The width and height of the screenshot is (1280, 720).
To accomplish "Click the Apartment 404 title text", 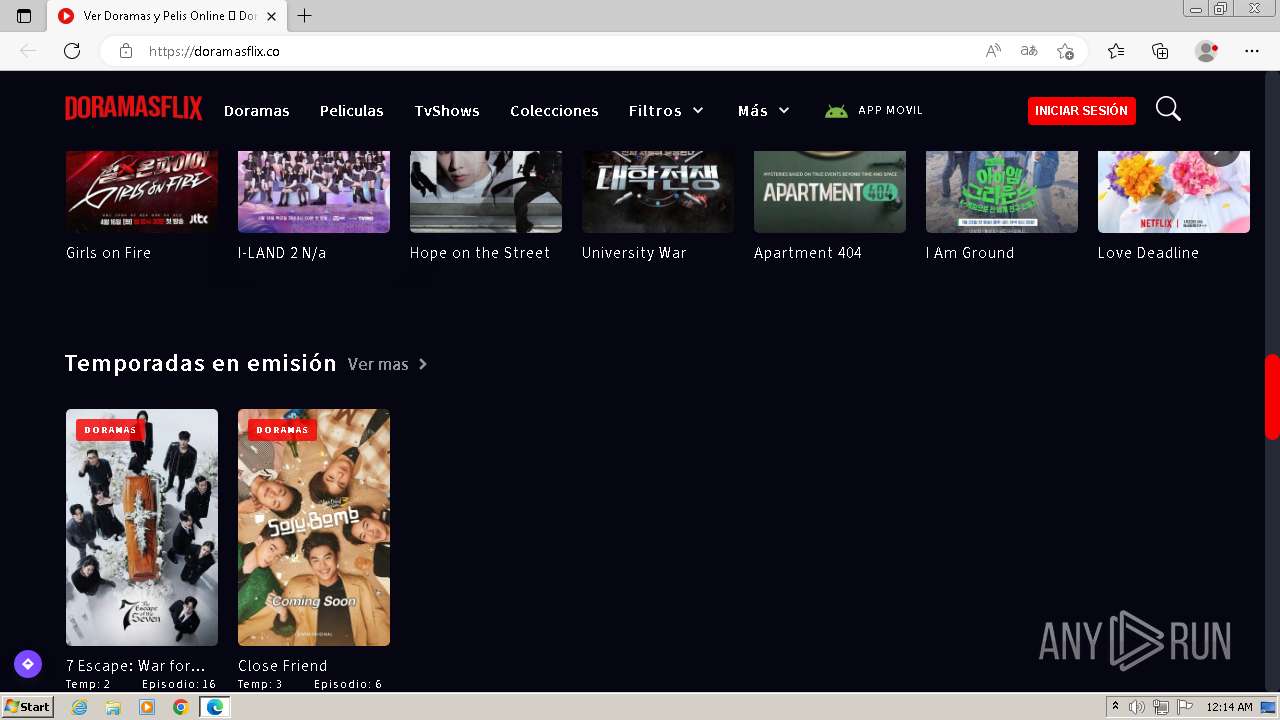I will pos(808,253).
